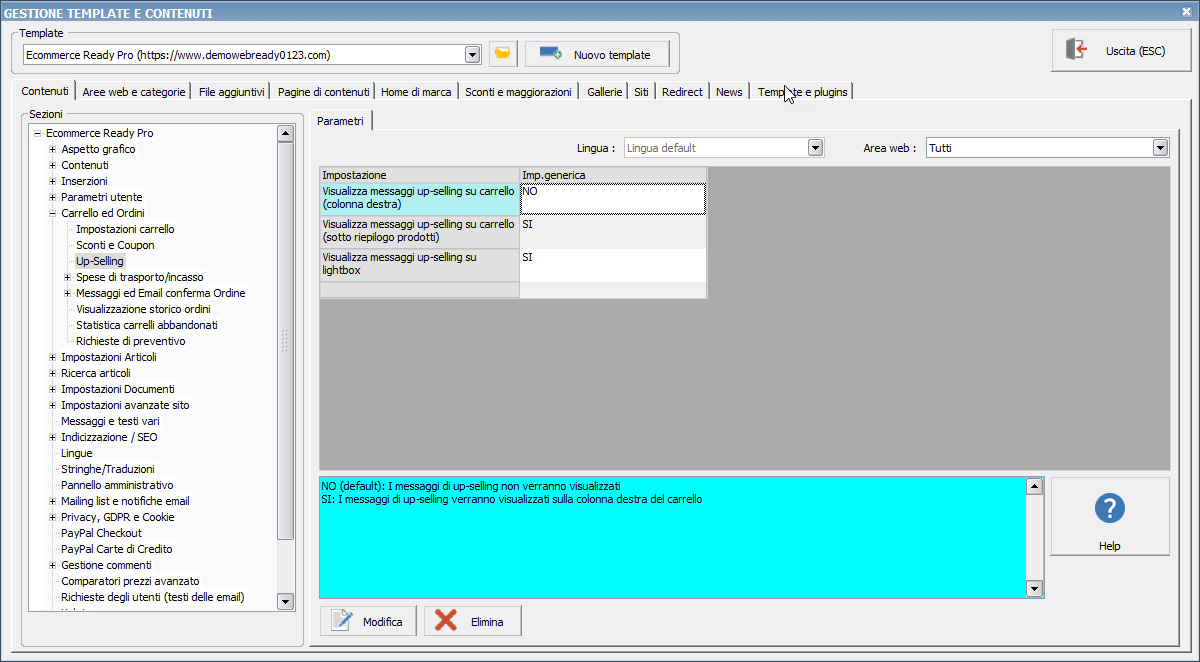
Task: Open the Pagine di contenuti tab
Action: (x=324, y=91)
